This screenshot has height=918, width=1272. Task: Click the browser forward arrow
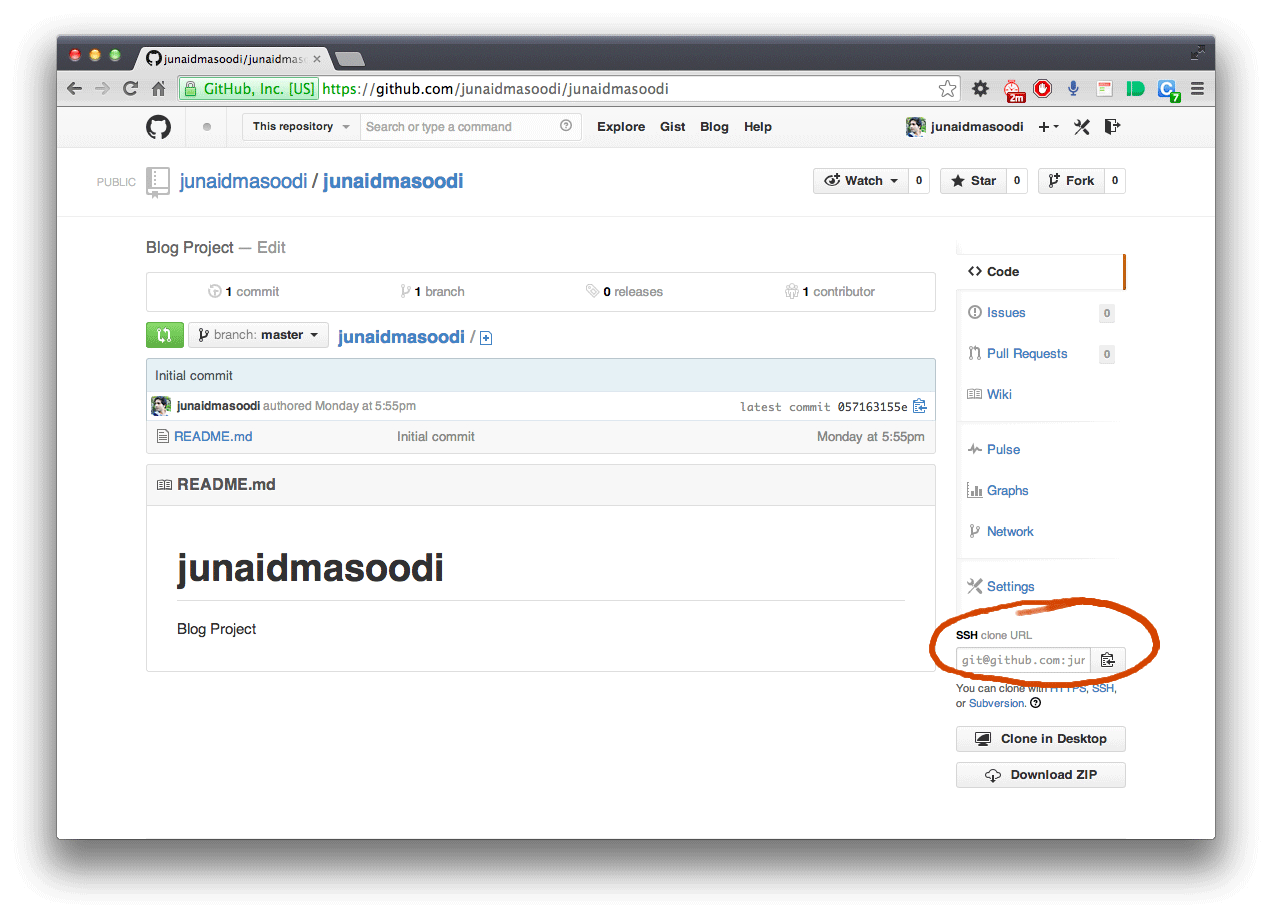102,89
